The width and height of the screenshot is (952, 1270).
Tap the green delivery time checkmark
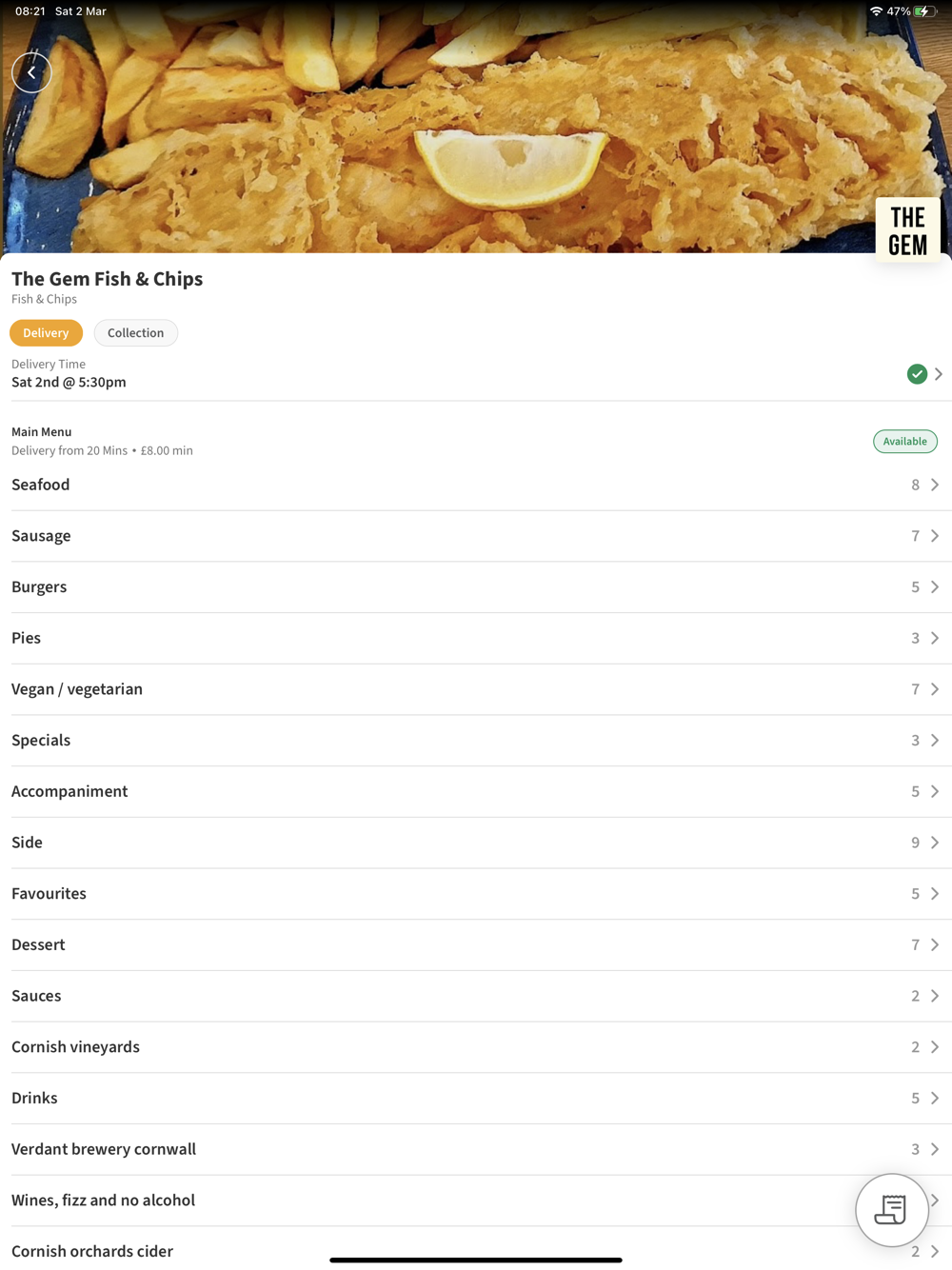pyautogui.click(x=917, y=374)
